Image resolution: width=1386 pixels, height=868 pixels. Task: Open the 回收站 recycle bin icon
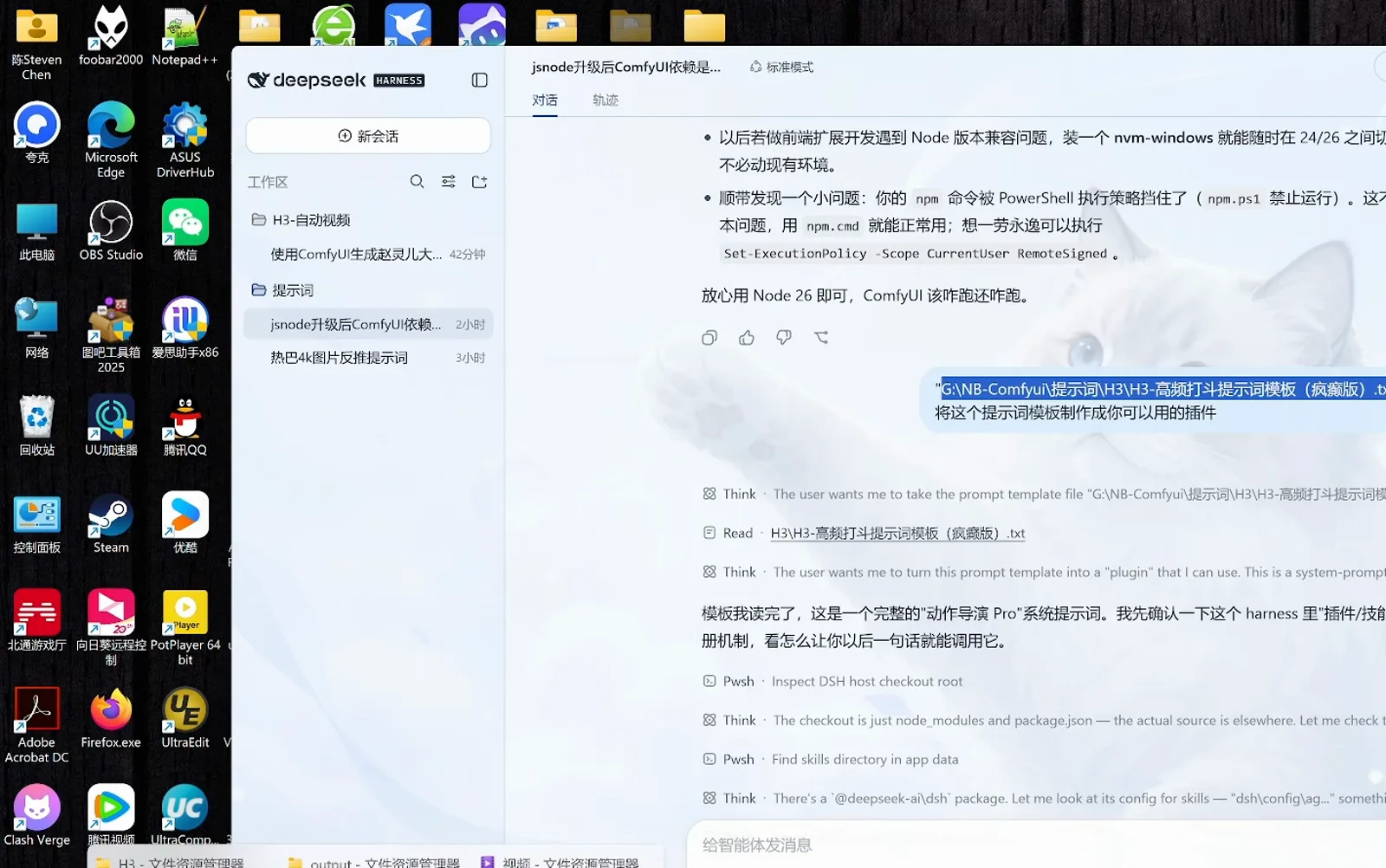[36, 425]
